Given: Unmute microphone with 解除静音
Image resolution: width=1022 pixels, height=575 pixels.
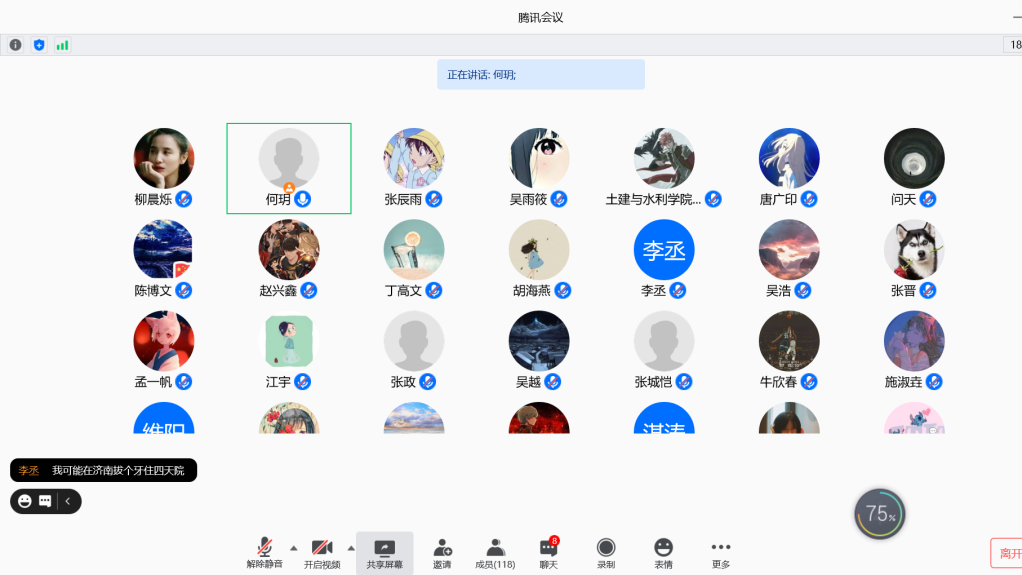Looking at the screenshot, I should pyautogui.click(x=265, y=552).
